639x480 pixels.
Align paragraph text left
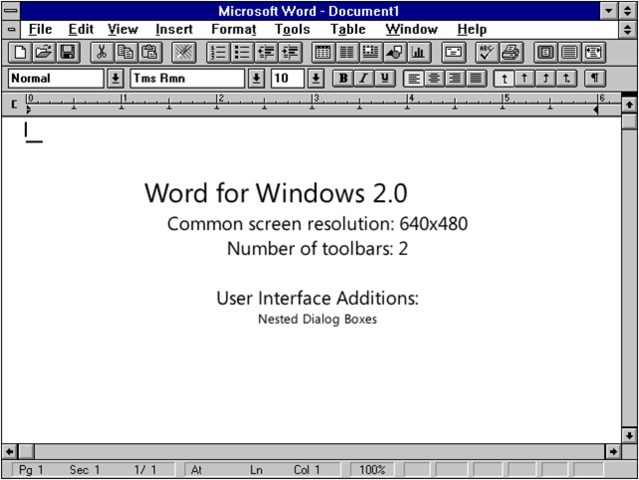coord(414,78)
